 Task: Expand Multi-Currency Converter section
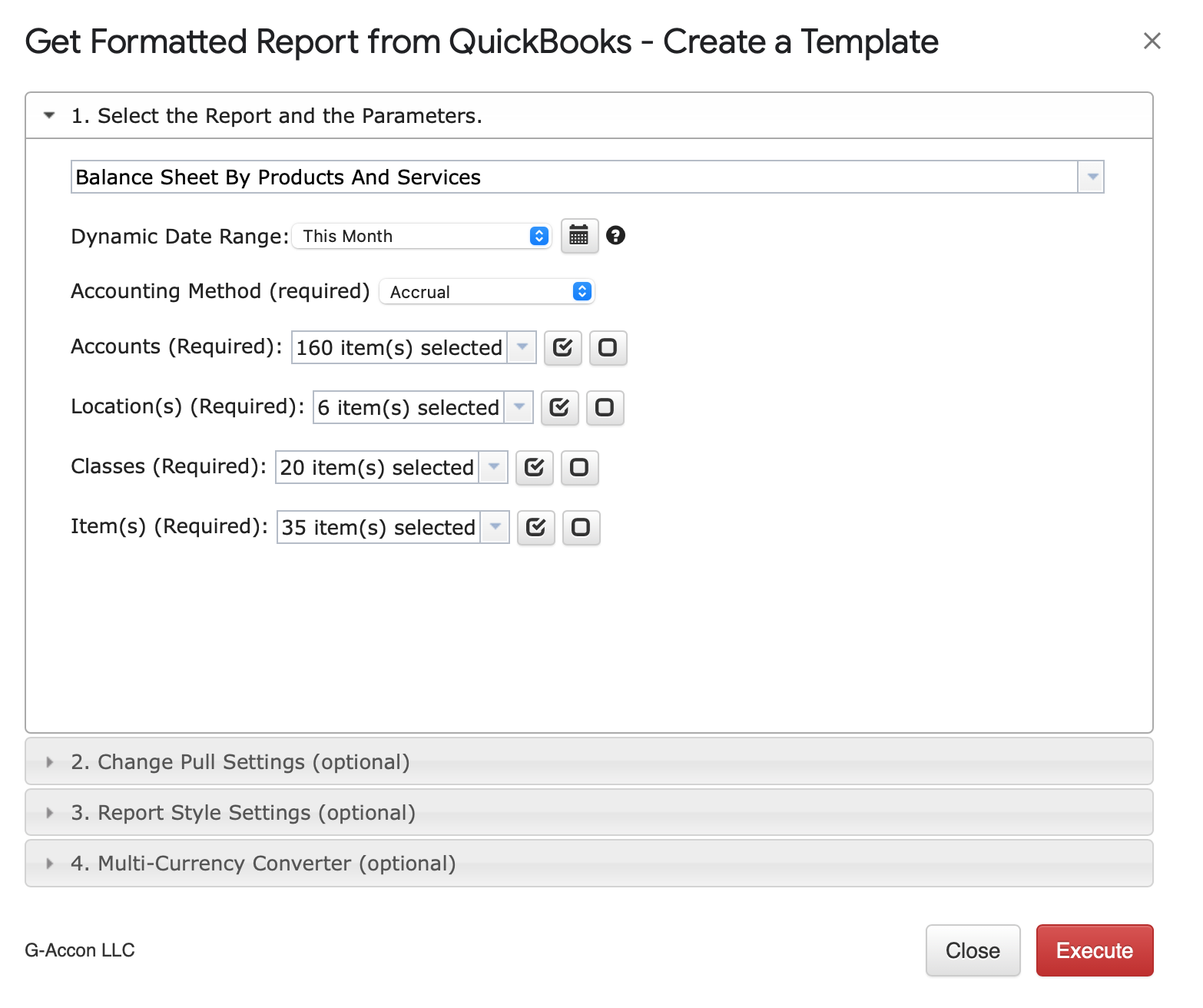point(589,864)
